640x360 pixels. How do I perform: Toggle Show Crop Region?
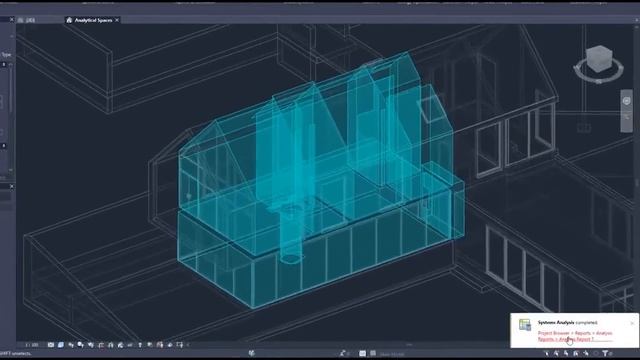pos(111,345)
